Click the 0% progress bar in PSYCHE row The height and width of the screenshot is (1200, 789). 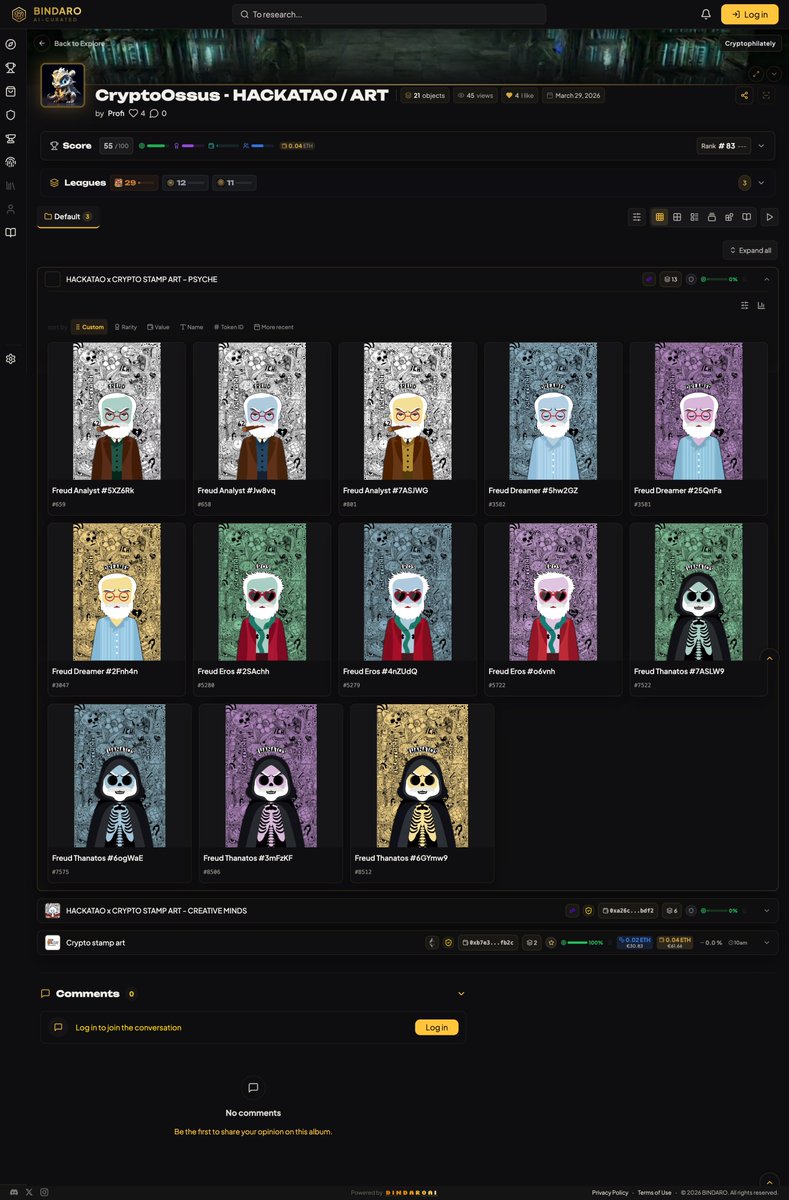(720, 279)
